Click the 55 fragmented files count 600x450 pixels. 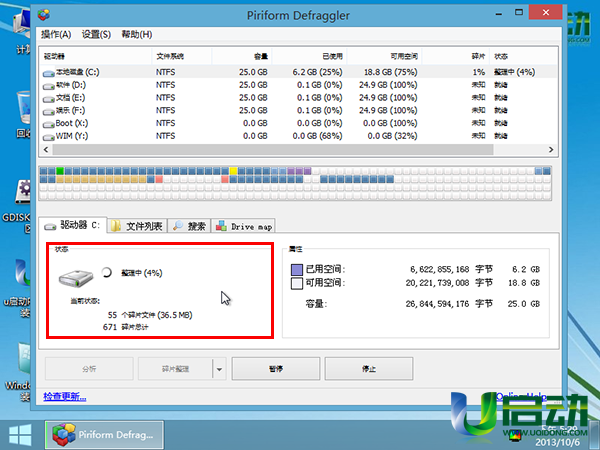[x=112, y=315]
